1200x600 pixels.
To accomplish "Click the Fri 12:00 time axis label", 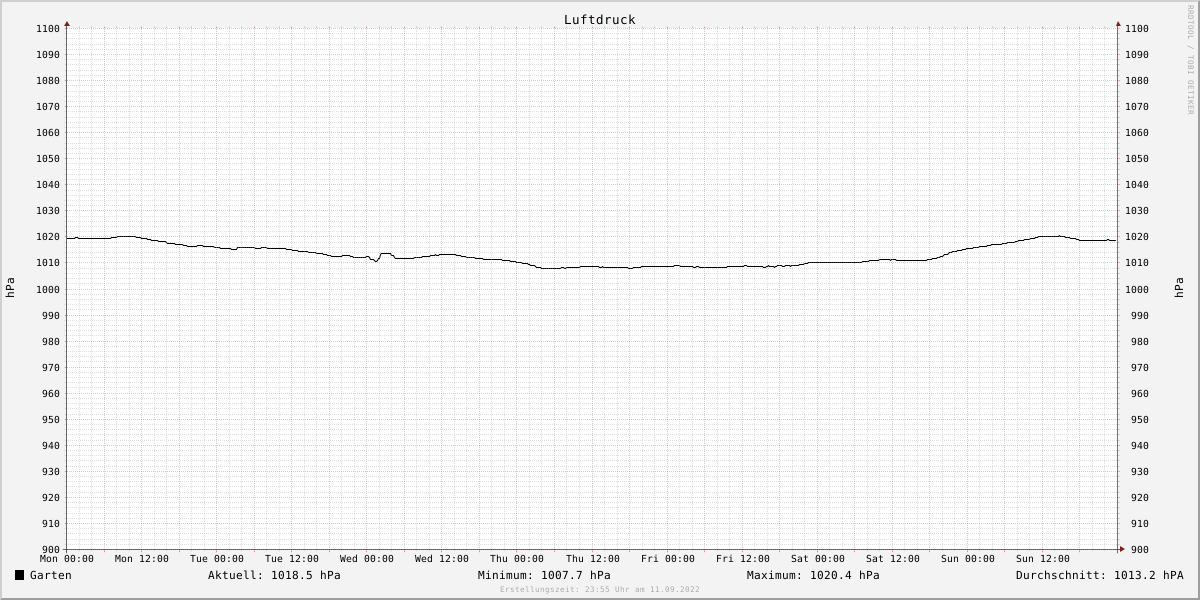I will click(743, 559).
